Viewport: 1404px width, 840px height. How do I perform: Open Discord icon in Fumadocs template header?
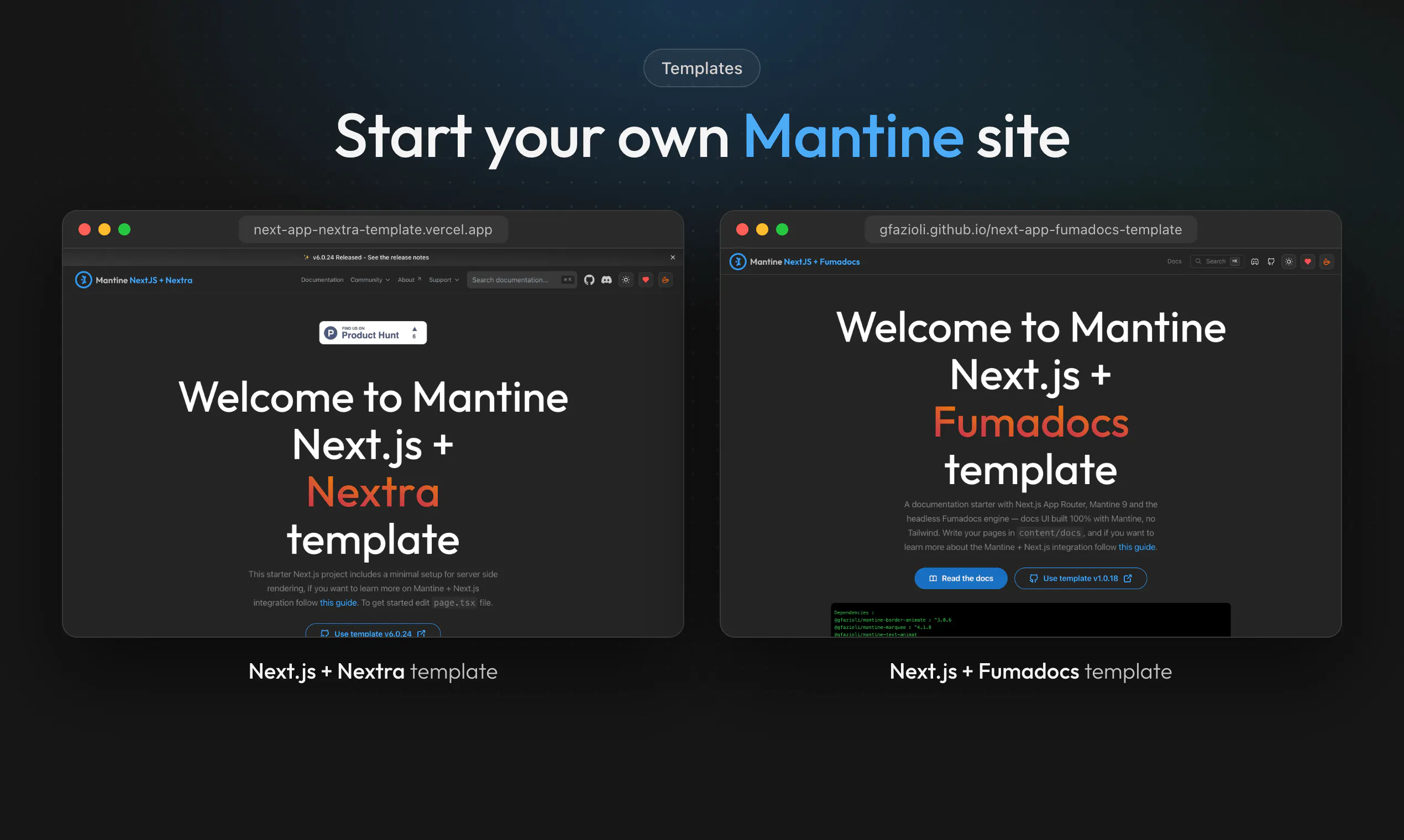pyautogui.click(x=1255, y=261)
